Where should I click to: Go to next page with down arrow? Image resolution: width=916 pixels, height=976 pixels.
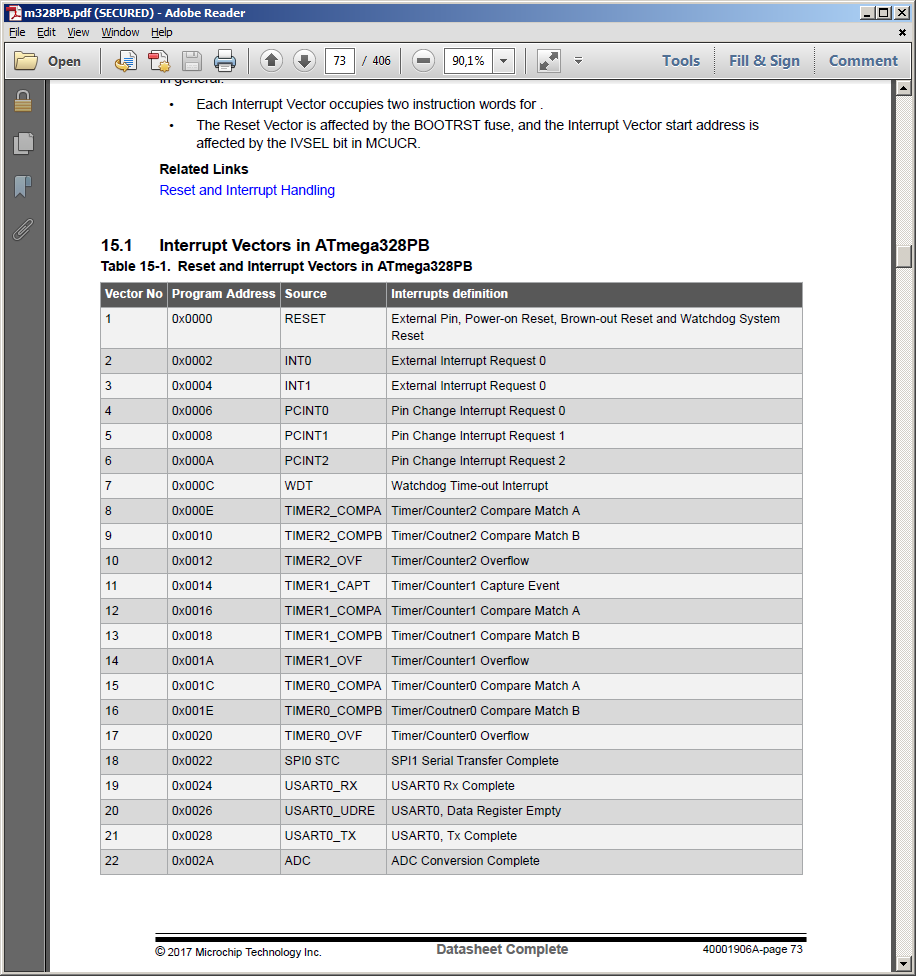click(304, 60)
